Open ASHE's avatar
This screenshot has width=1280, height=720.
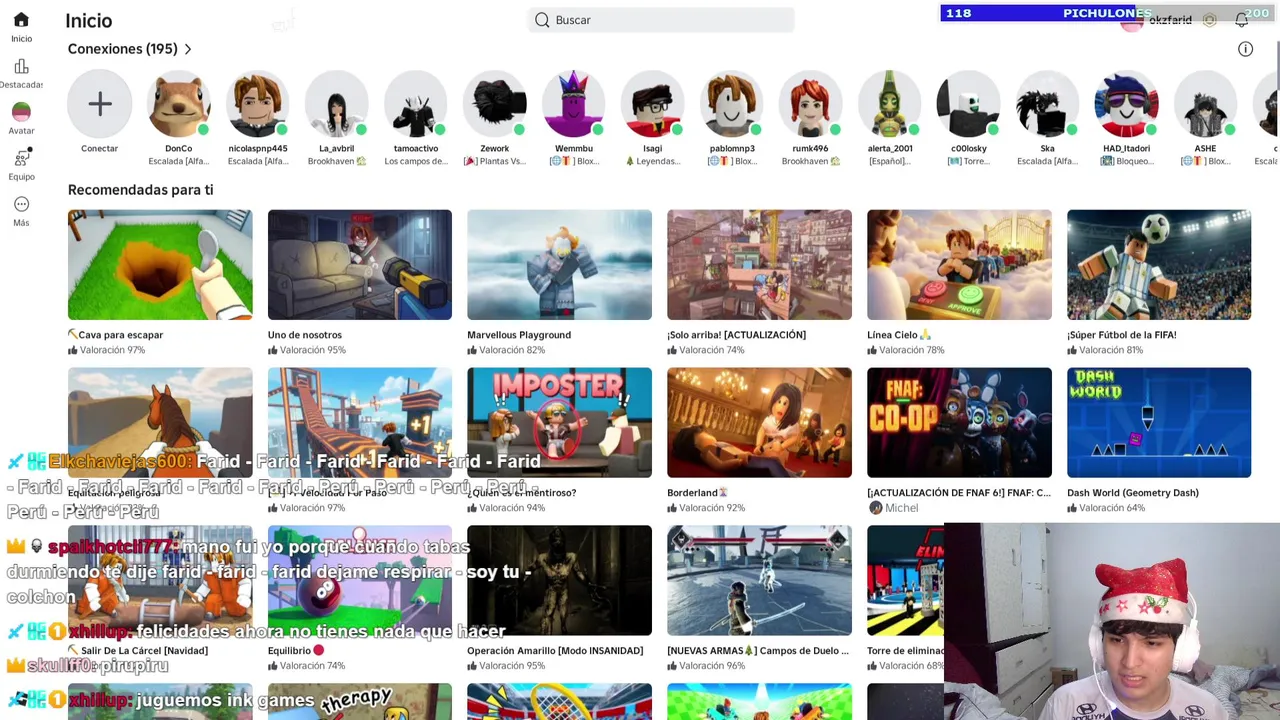point(1206,104)
